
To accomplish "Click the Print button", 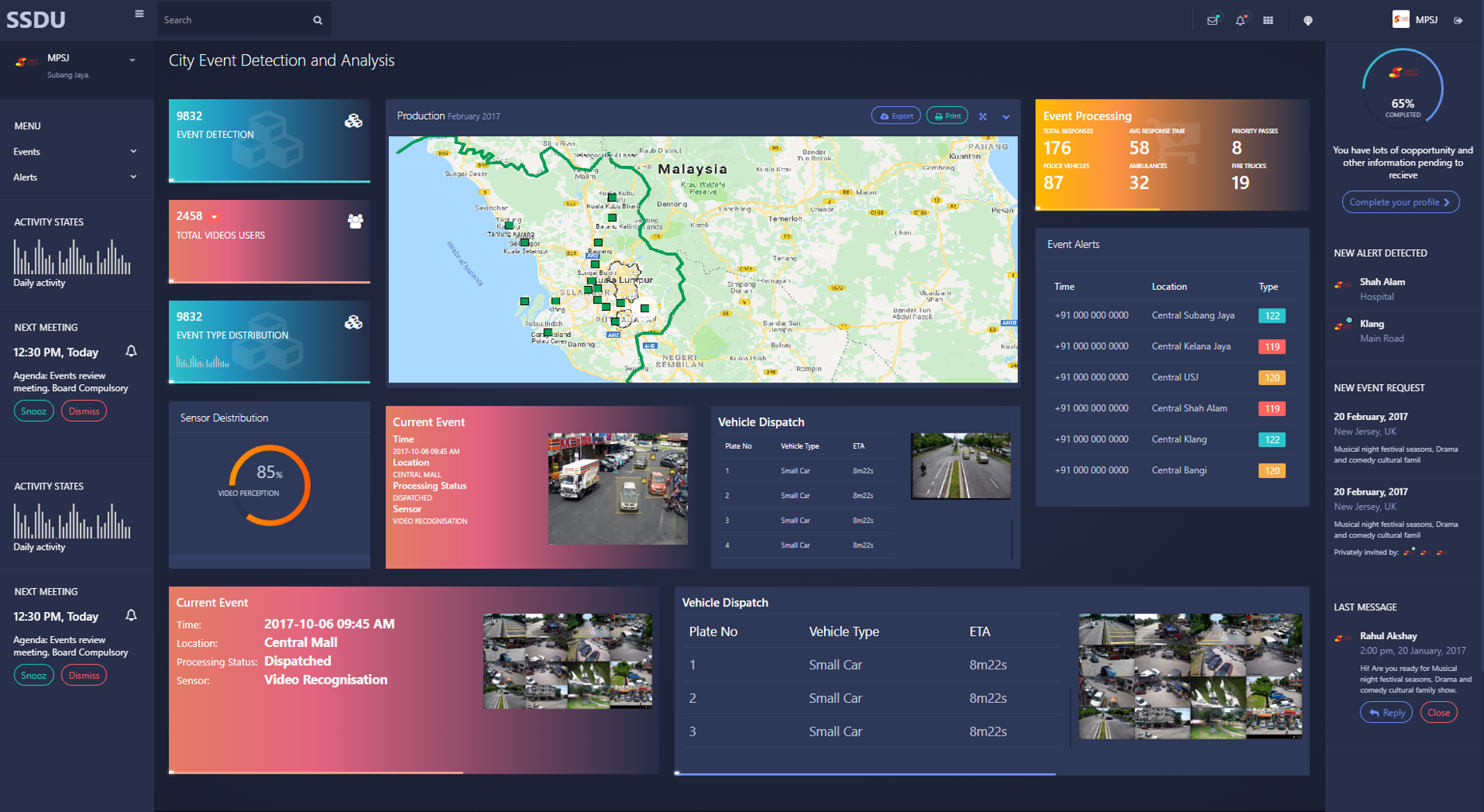I will (947, 116).
